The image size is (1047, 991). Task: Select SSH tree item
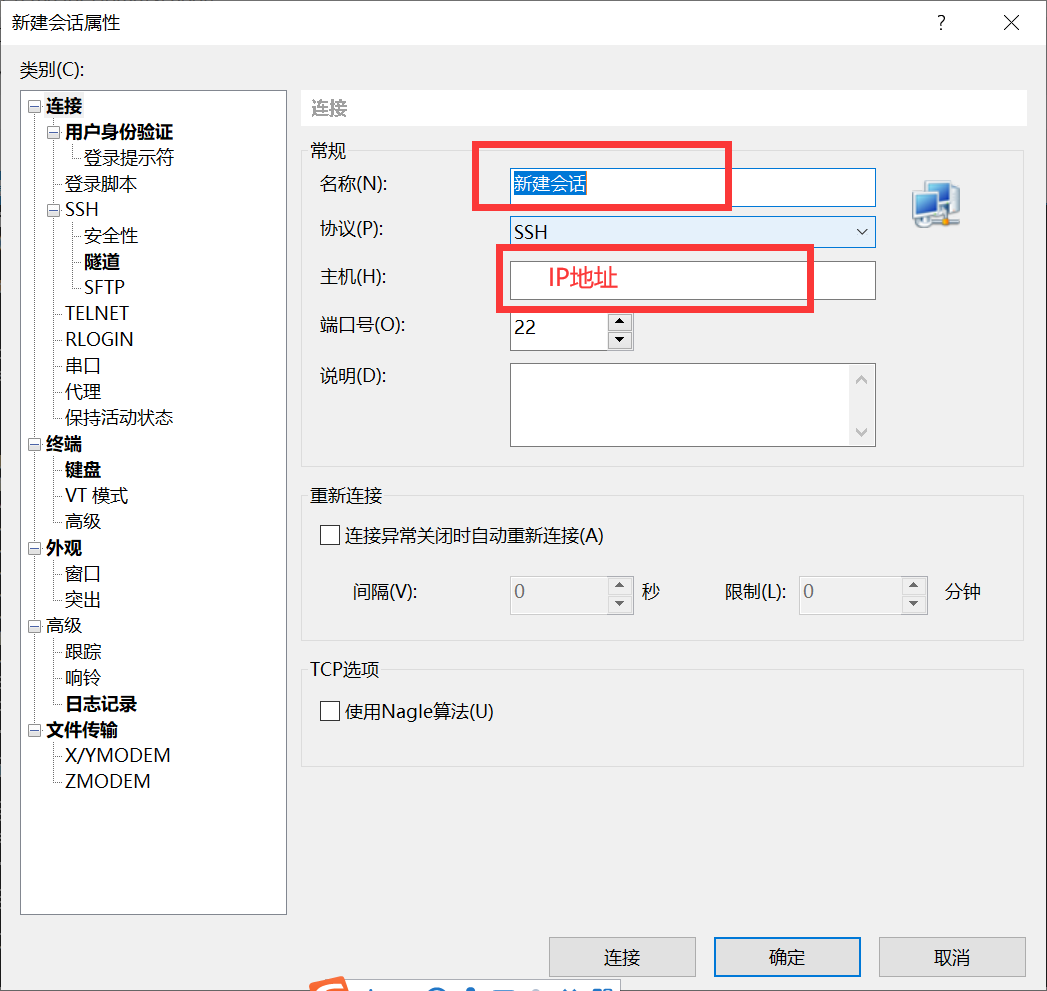pos(81,210)
